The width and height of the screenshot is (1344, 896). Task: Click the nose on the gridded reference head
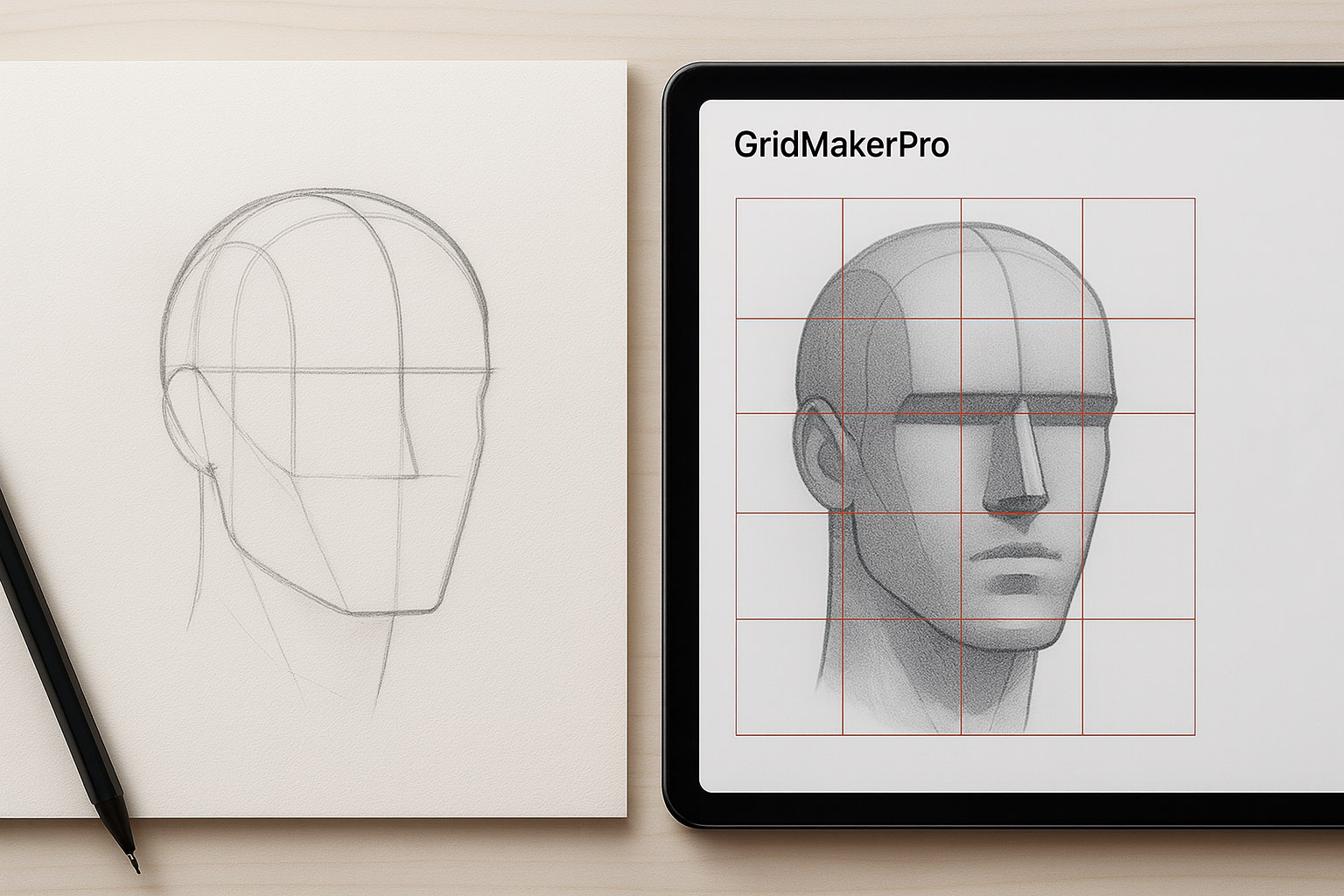1012,472
